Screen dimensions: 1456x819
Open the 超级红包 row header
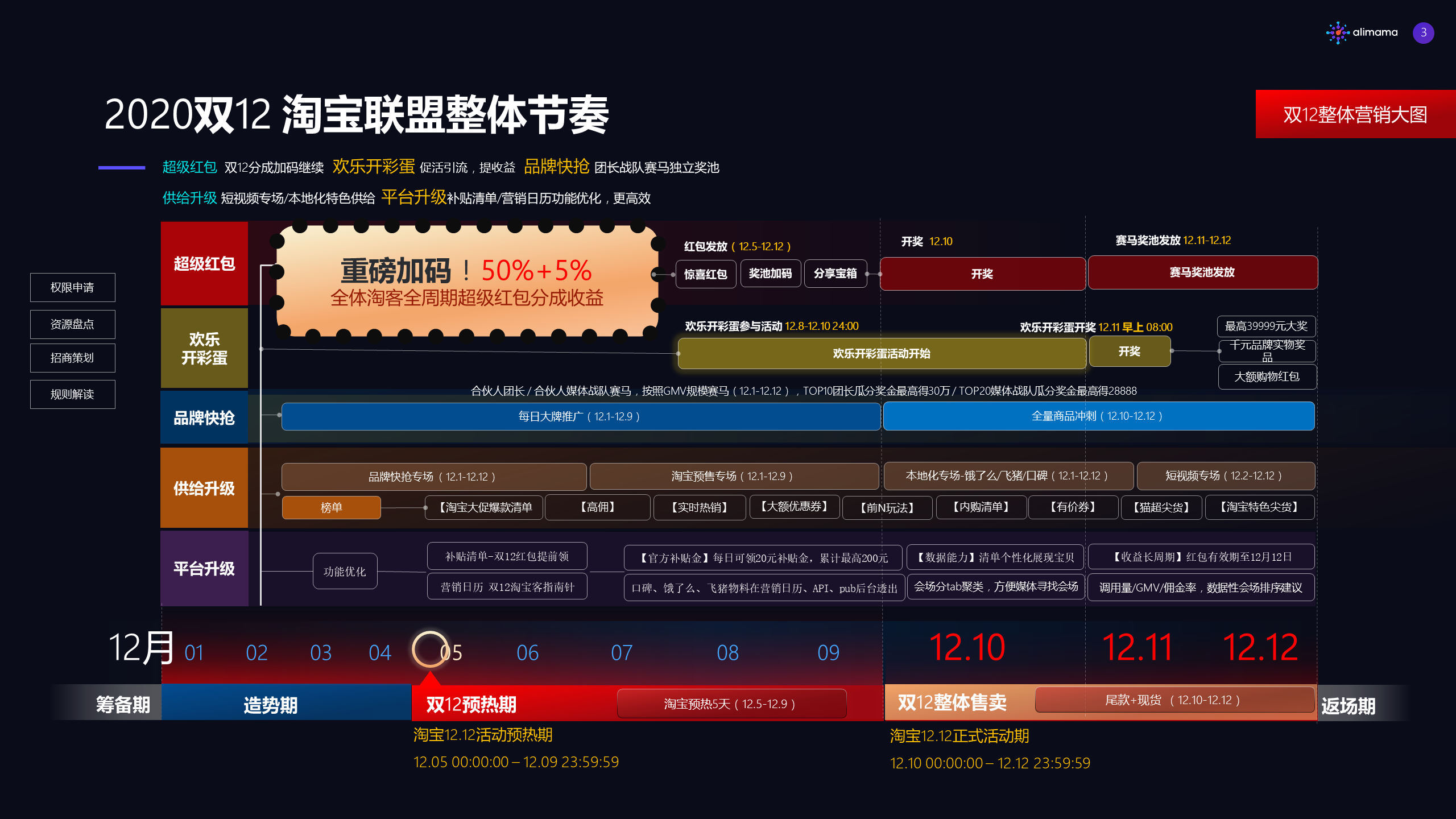pyautogui.click(x=204, y=263)
